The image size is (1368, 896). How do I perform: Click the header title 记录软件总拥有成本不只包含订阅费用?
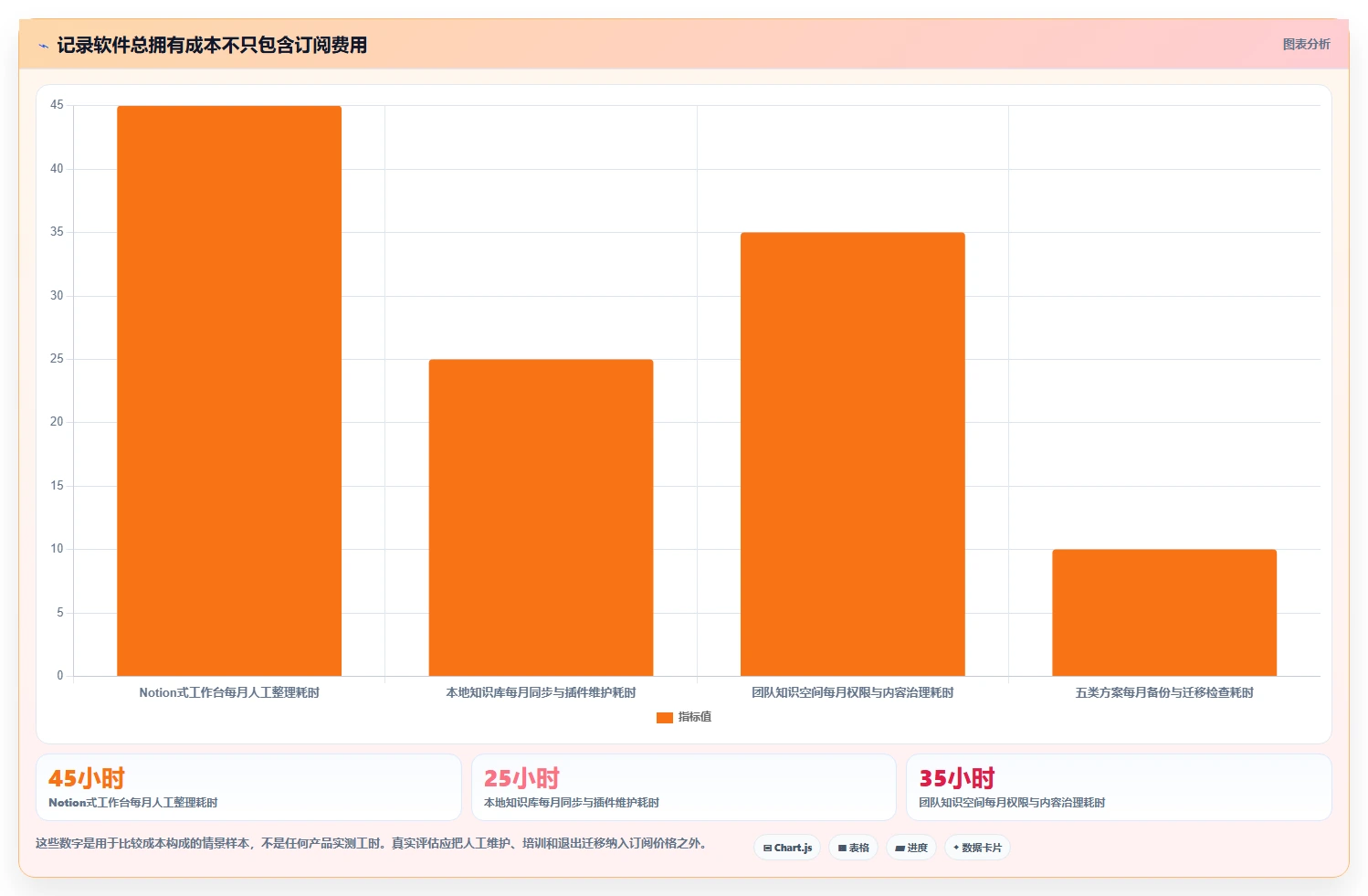(212, 45)
